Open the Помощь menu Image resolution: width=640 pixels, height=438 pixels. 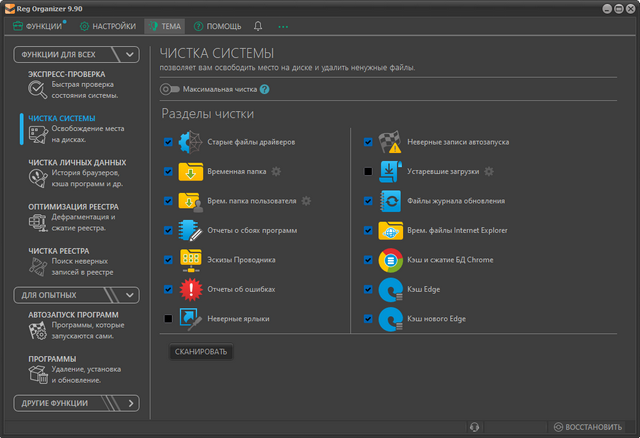[217, 25]
